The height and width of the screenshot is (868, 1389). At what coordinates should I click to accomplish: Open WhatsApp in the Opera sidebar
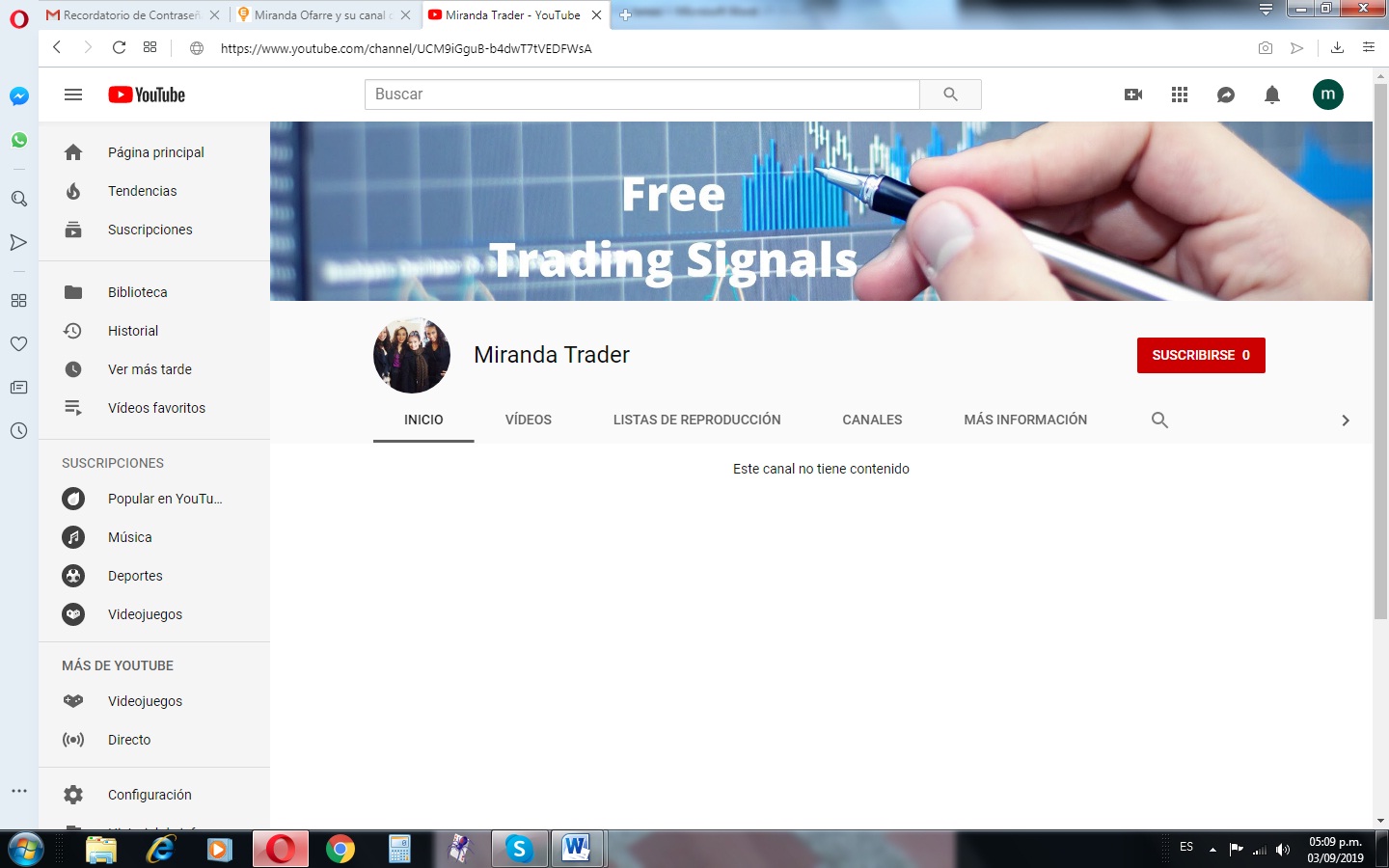[x=18, y=140]
